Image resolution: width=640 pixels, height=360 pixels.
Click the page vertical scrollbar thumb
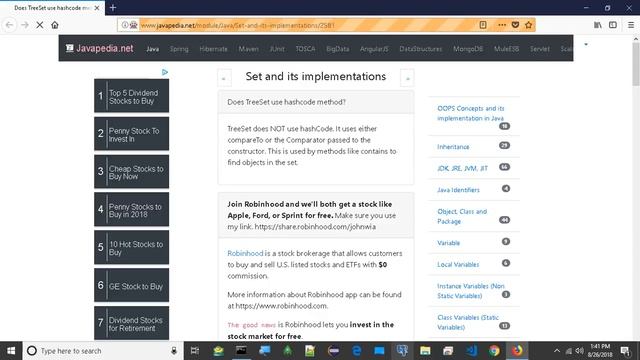coord(636,64)
